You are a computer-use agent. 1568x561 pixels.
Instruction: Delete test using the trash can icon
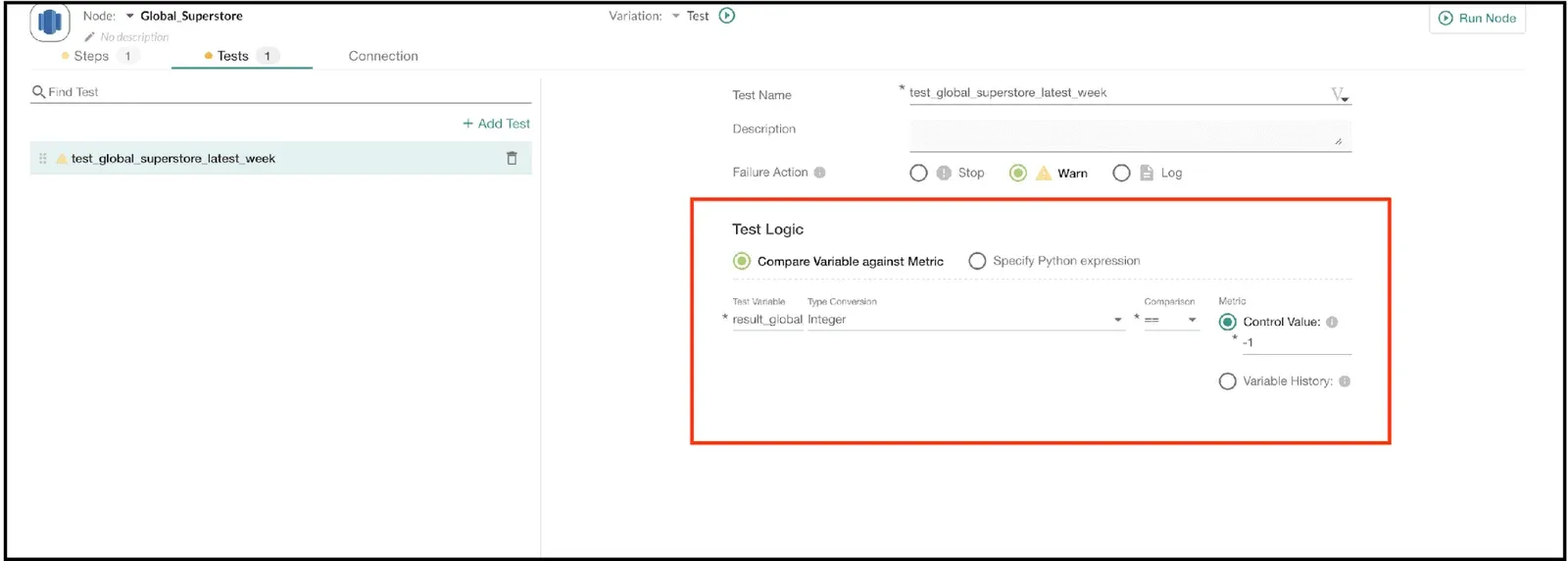pos(512,158)
